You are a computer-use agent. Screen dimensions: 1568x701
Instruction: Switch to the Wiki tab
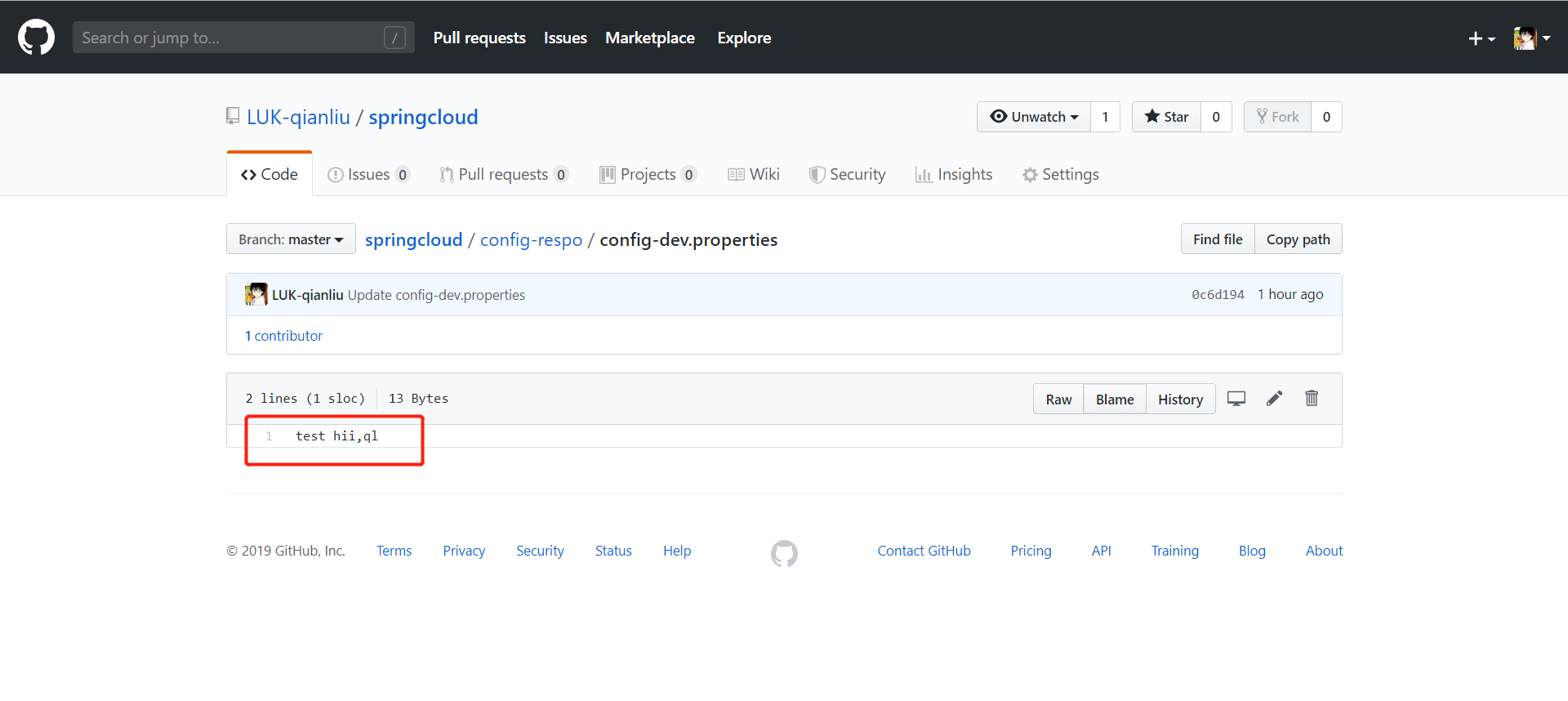click(754, 174)
